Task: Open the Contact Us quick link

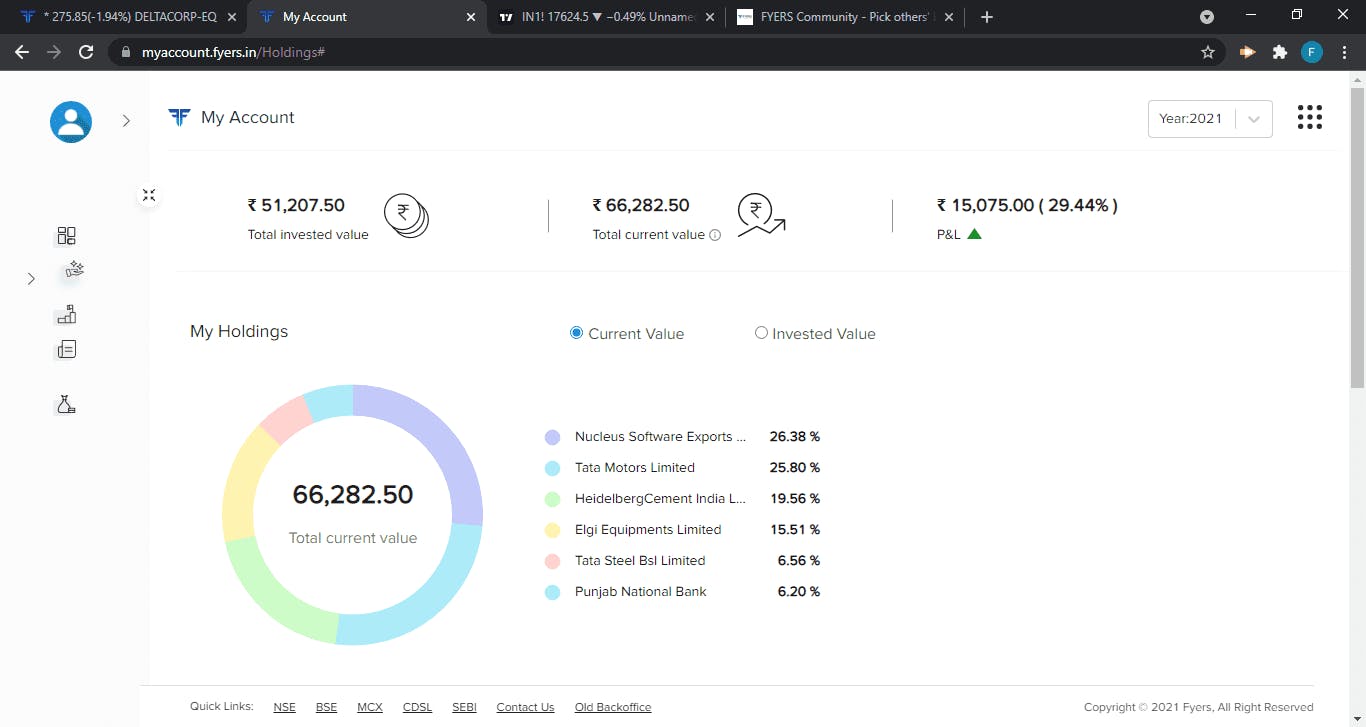Action: pyautogui.click(x=525, y=707)
